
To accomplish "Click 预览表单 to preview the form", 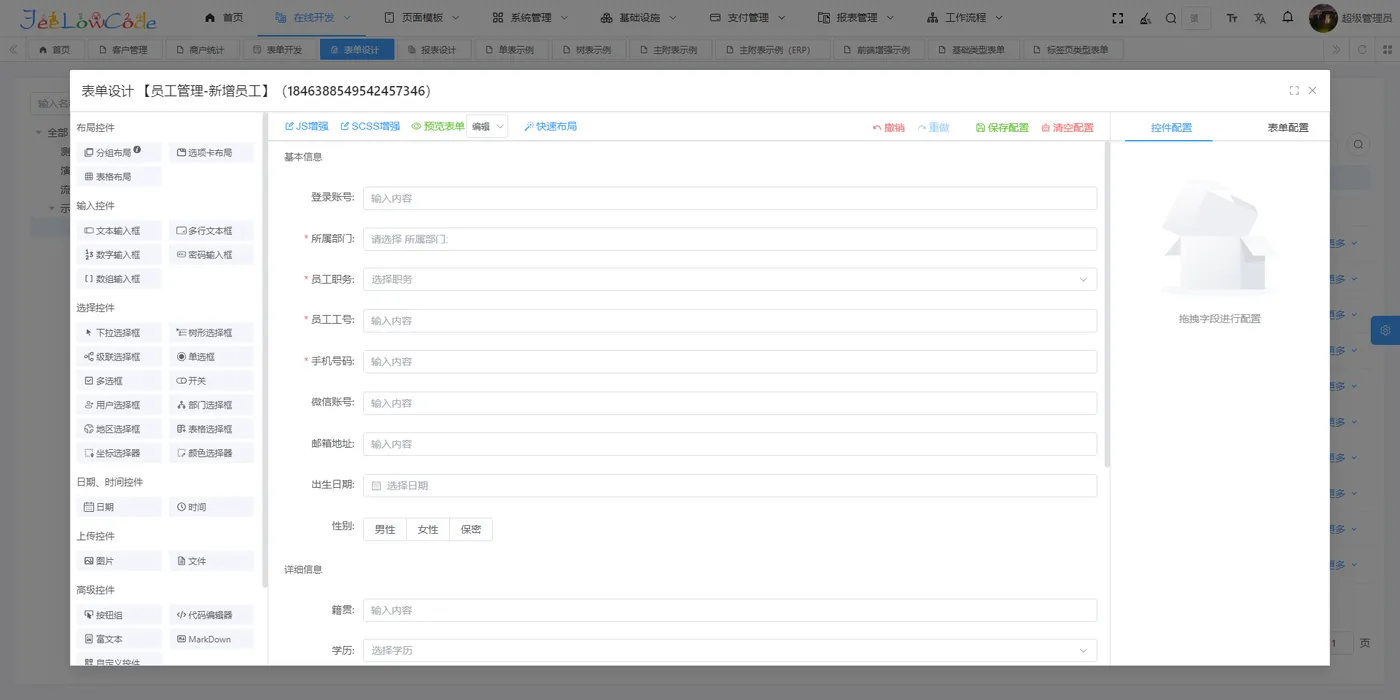I will pyautogui.click(x=438, y=127).
